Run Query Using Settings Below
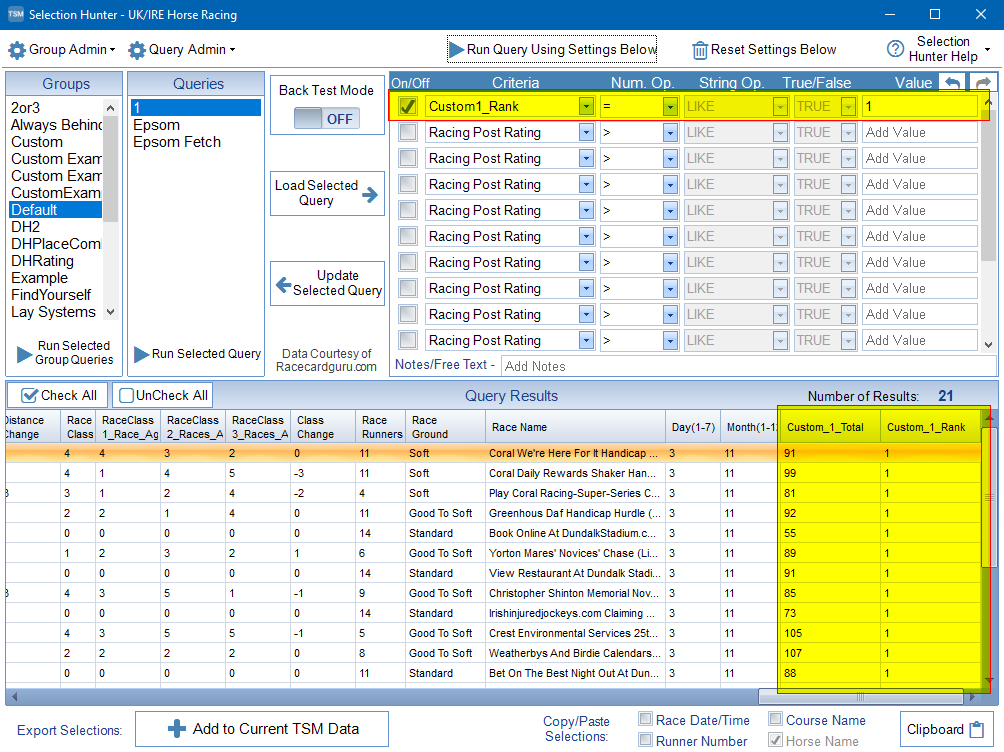 552,49
